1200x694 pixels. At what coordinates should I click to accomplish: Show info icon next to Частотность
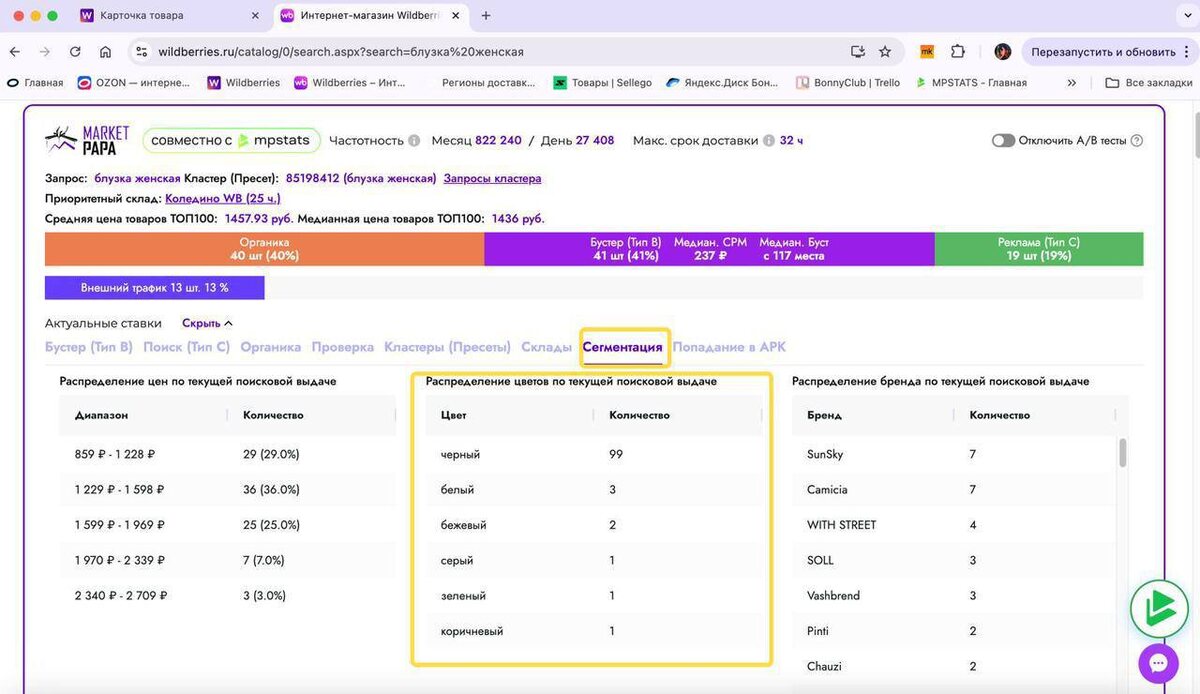(x=414, y=141)
